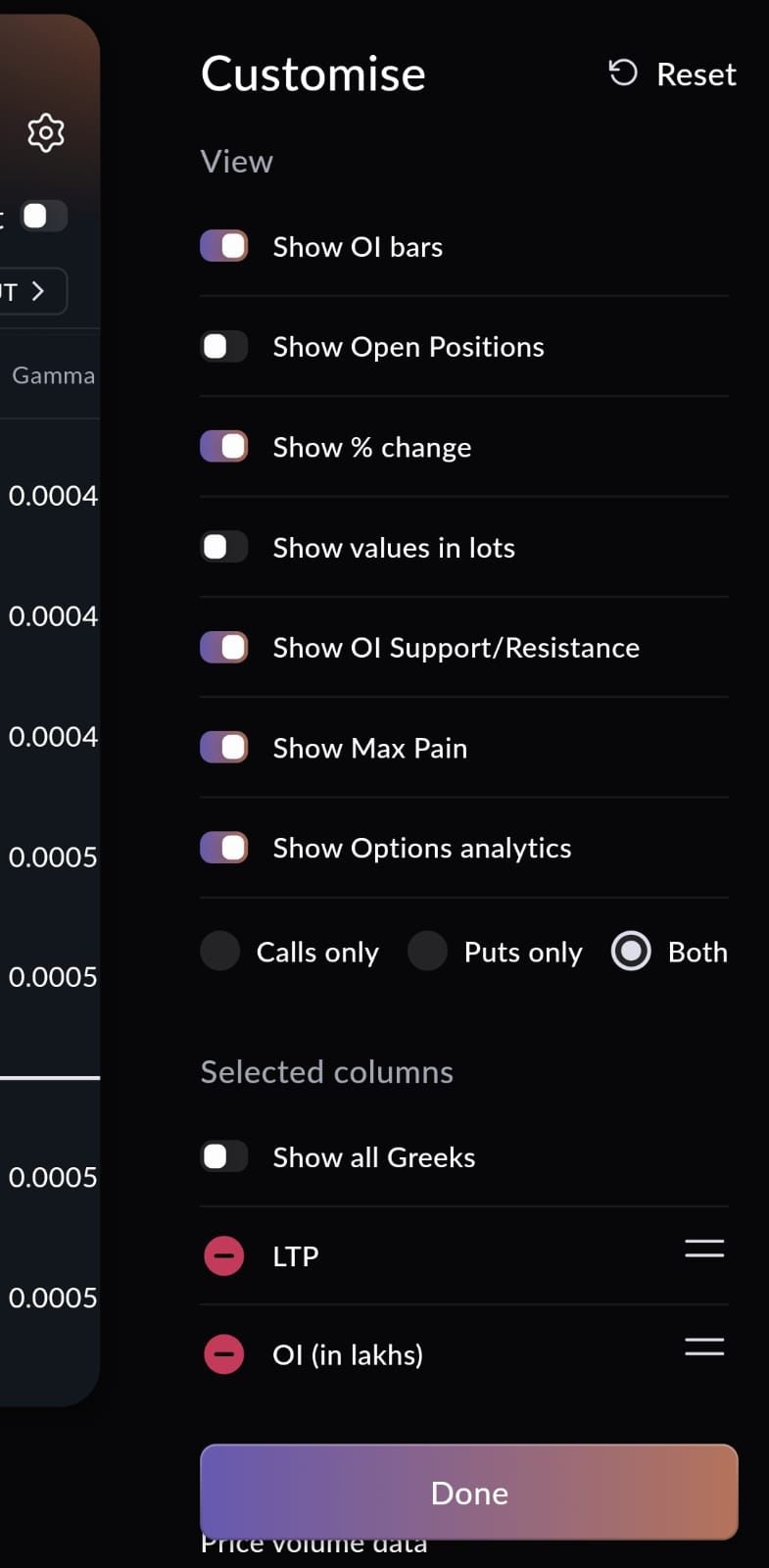Open settings gear icon in left panel
The width and height of the screenshot is (769, 1568).
coord(46,132)
